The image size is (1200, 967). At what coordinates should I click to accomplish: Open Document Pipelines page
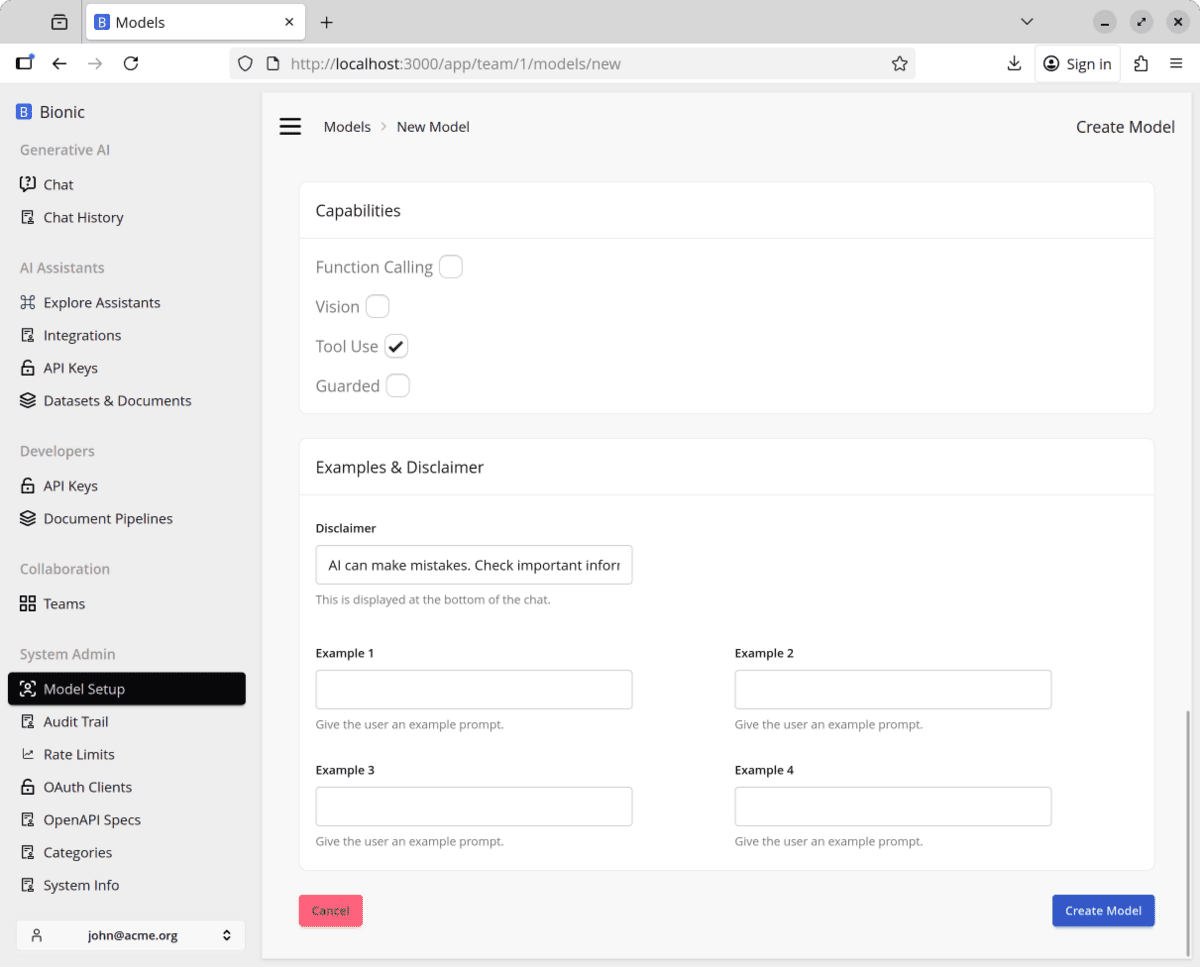108,519
